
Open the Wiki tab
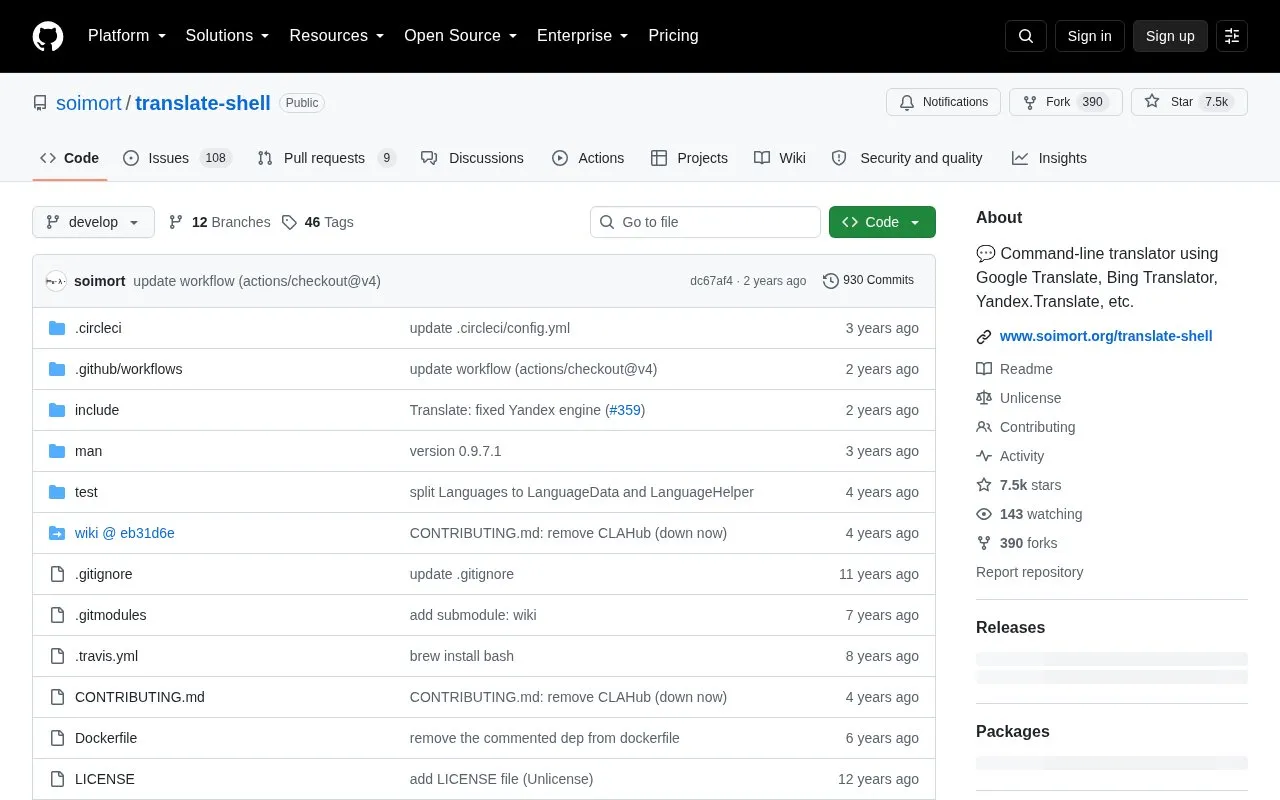coord(780,158)
